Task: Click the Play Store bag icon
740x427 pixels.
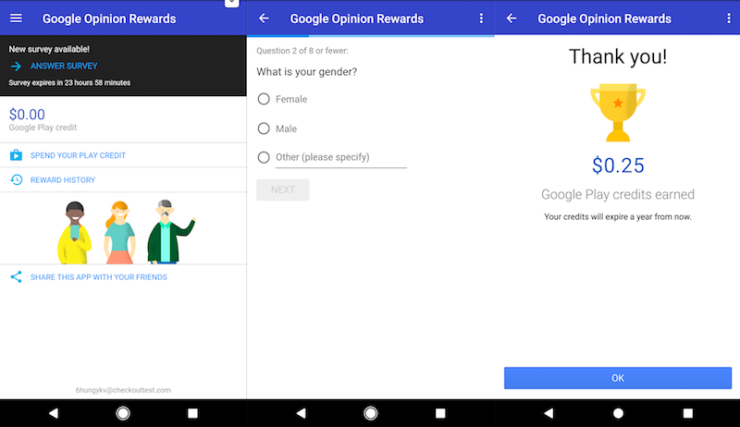Action: [x=16, y=155]
